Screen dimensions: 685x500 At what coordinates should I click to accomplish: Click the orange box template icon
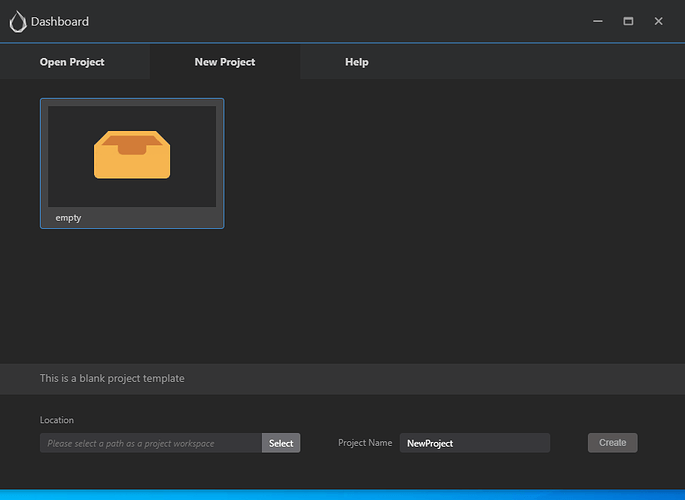(x=132, y=155)
